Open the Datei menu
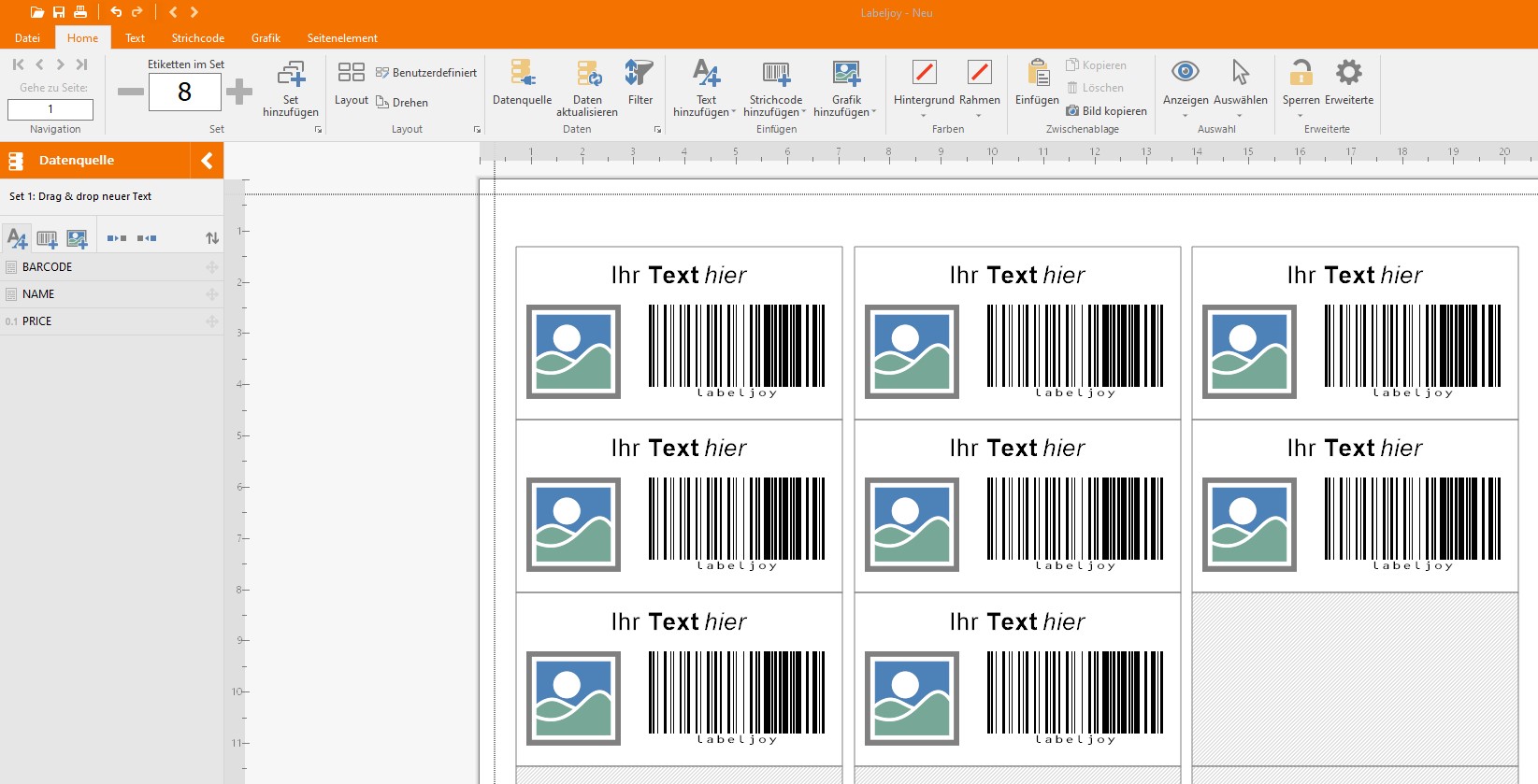This screenshot has height=784, width=1538. [x=27, y=38]
